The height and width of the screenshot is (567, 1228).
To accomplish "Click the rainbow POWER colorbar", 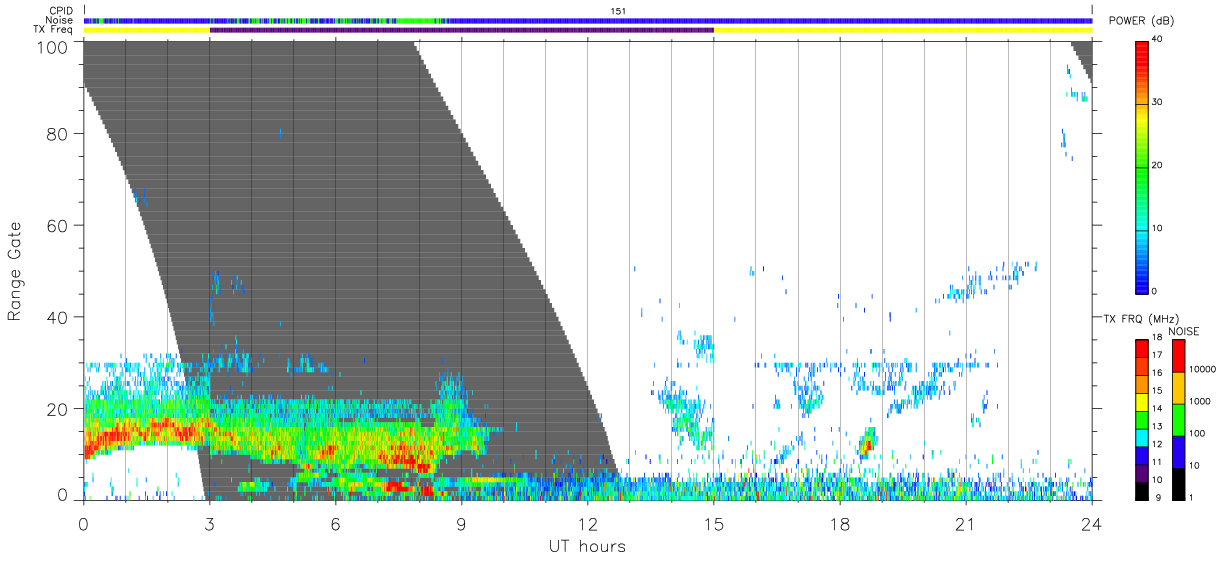I will (1142, 167).
